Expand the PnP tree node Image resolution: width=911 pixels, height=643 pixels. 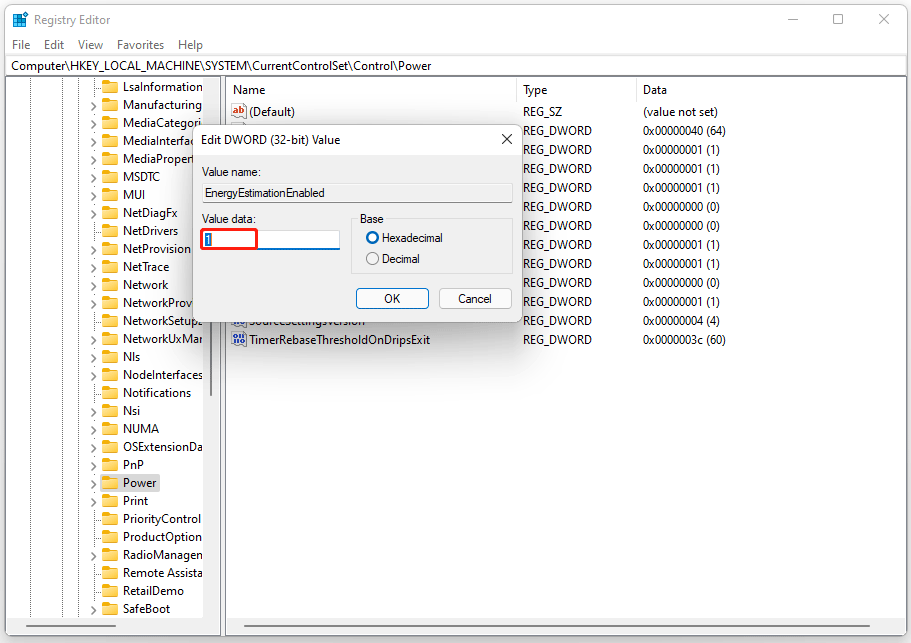point(93,465)
